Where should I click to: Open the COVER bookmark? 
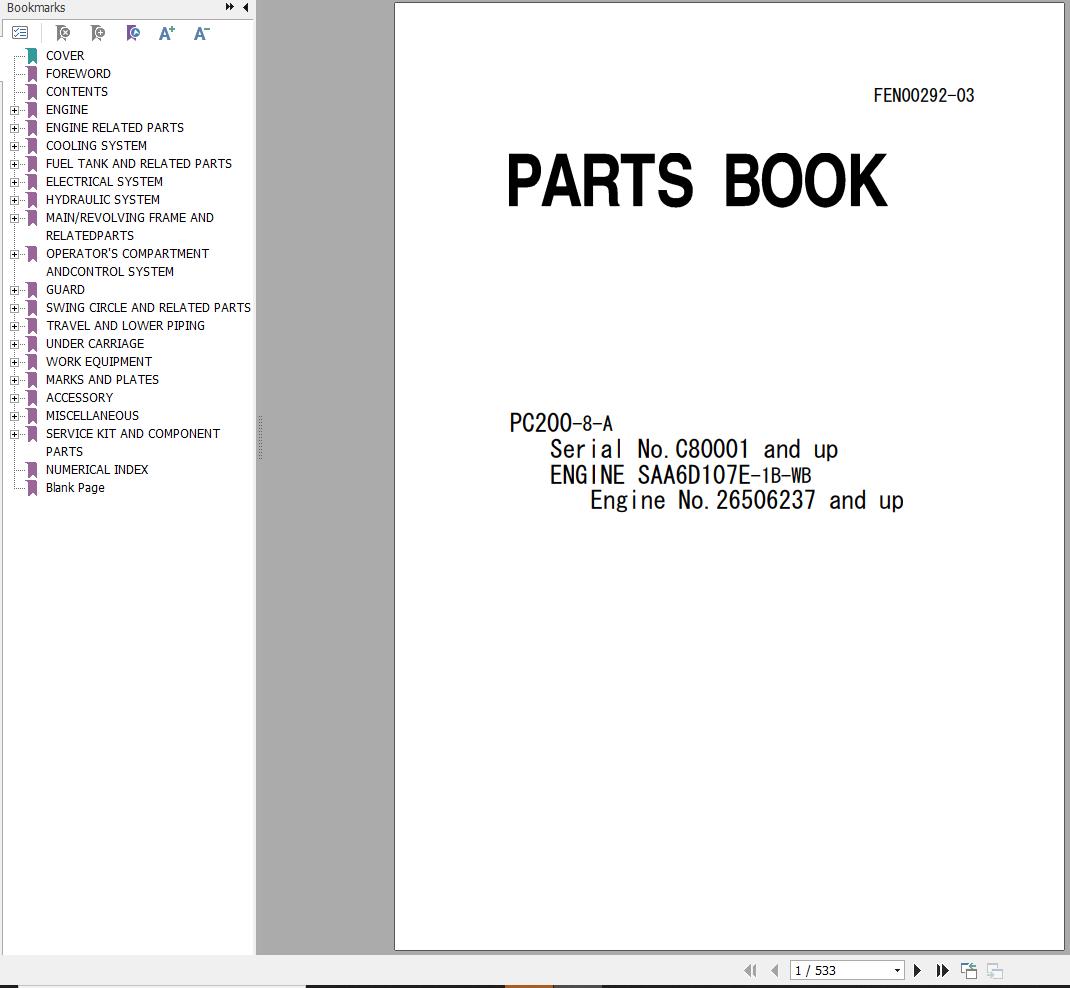[65, 56]
